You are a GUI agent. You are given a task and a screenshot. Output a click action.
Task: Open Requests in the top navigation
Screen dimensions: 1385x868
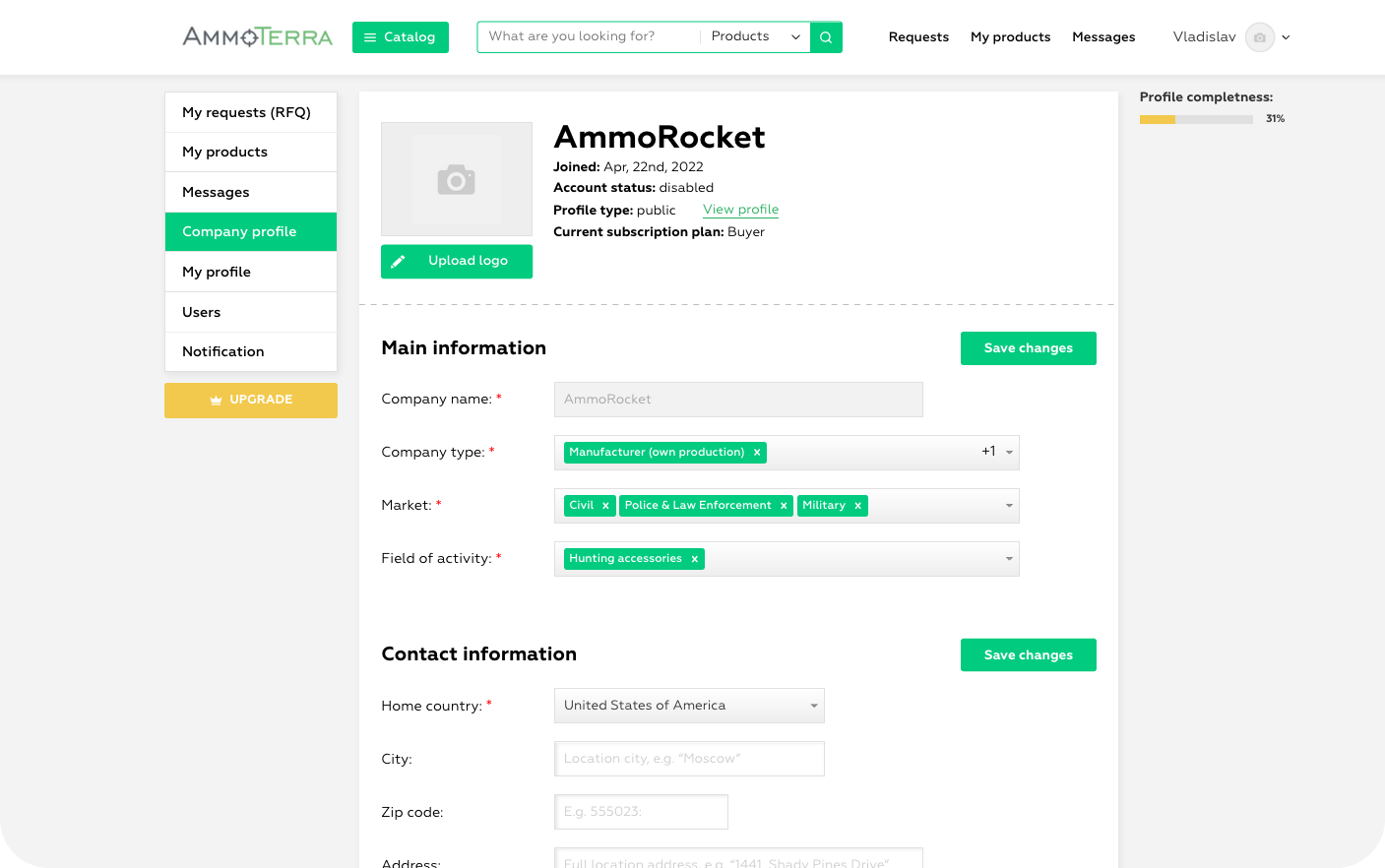(x=918, y=37)
